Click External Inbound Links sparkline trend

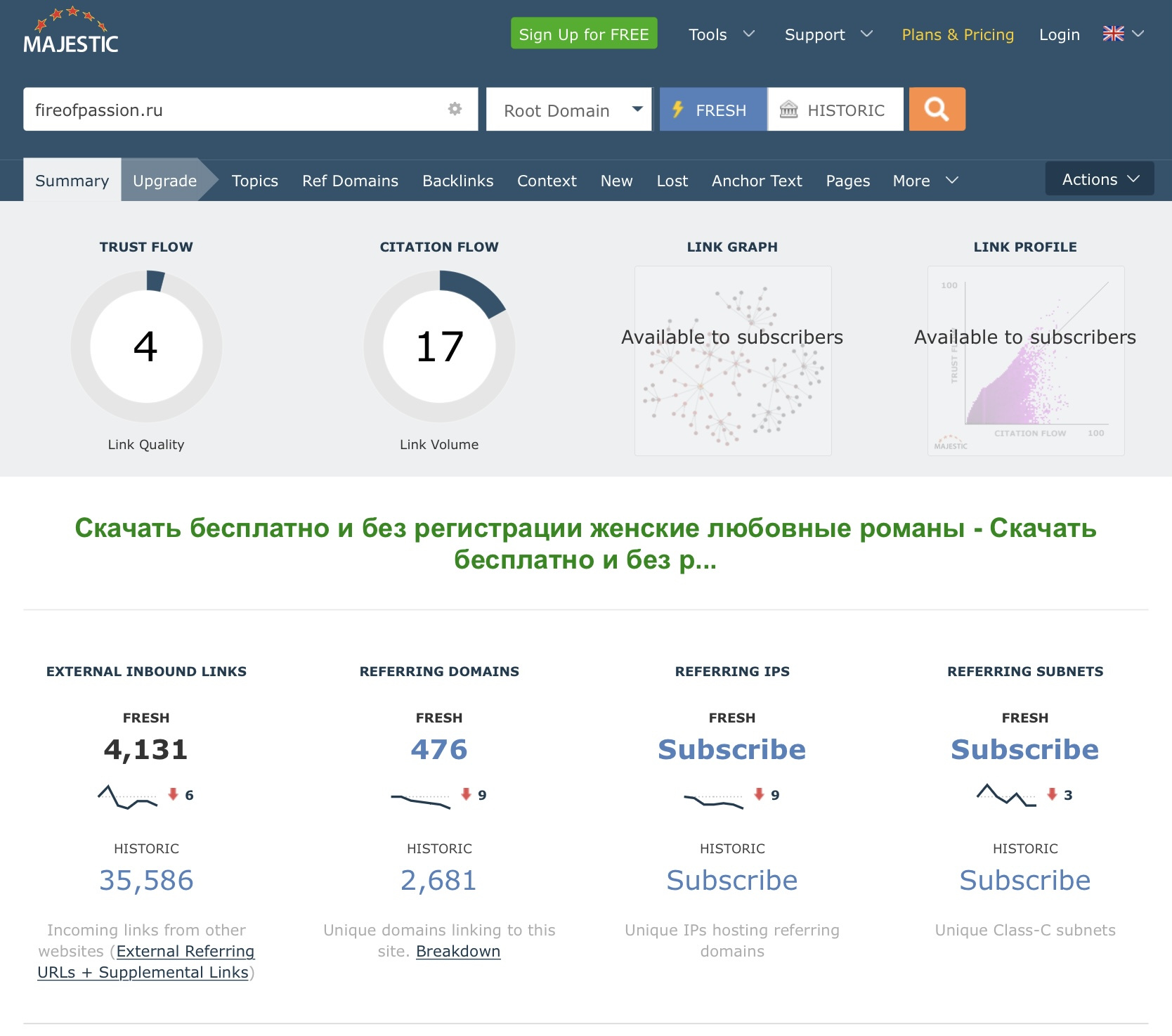point(127,797)
